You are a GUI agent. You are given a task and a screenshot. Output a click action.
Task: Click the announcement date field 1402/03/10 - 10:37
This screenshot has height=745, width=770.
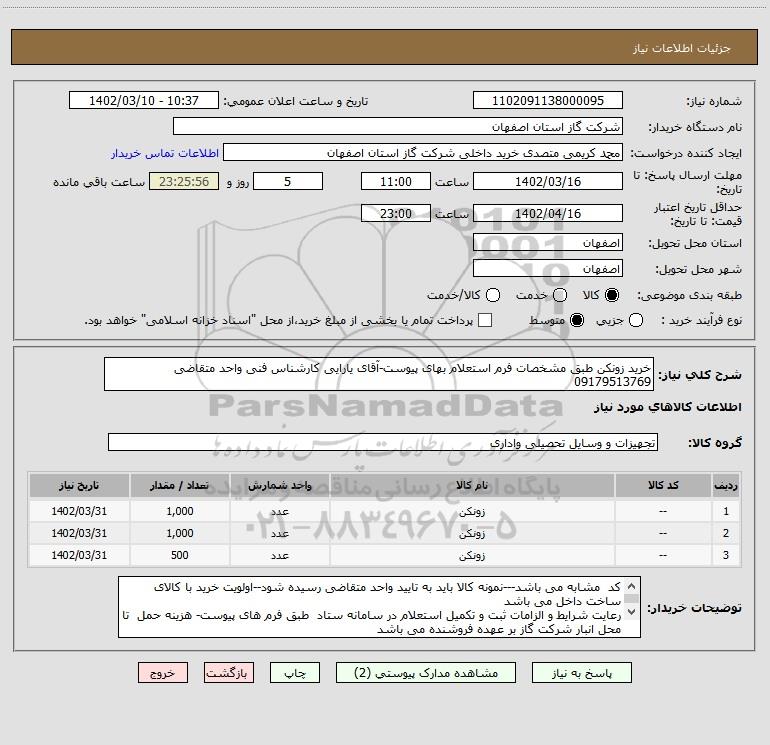[x=144, y=100]
